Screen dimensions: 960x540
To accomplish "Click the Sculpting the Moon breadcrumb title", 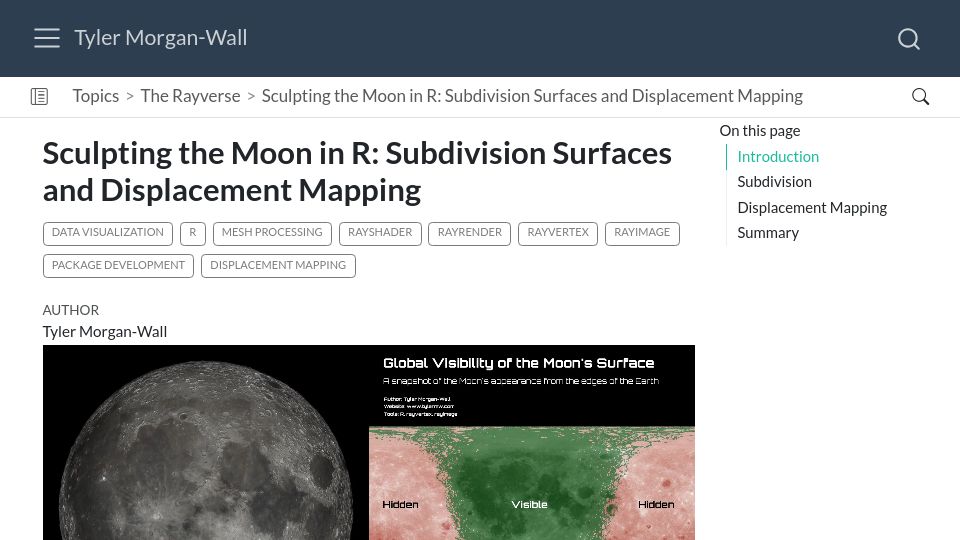I will point(532,96).
